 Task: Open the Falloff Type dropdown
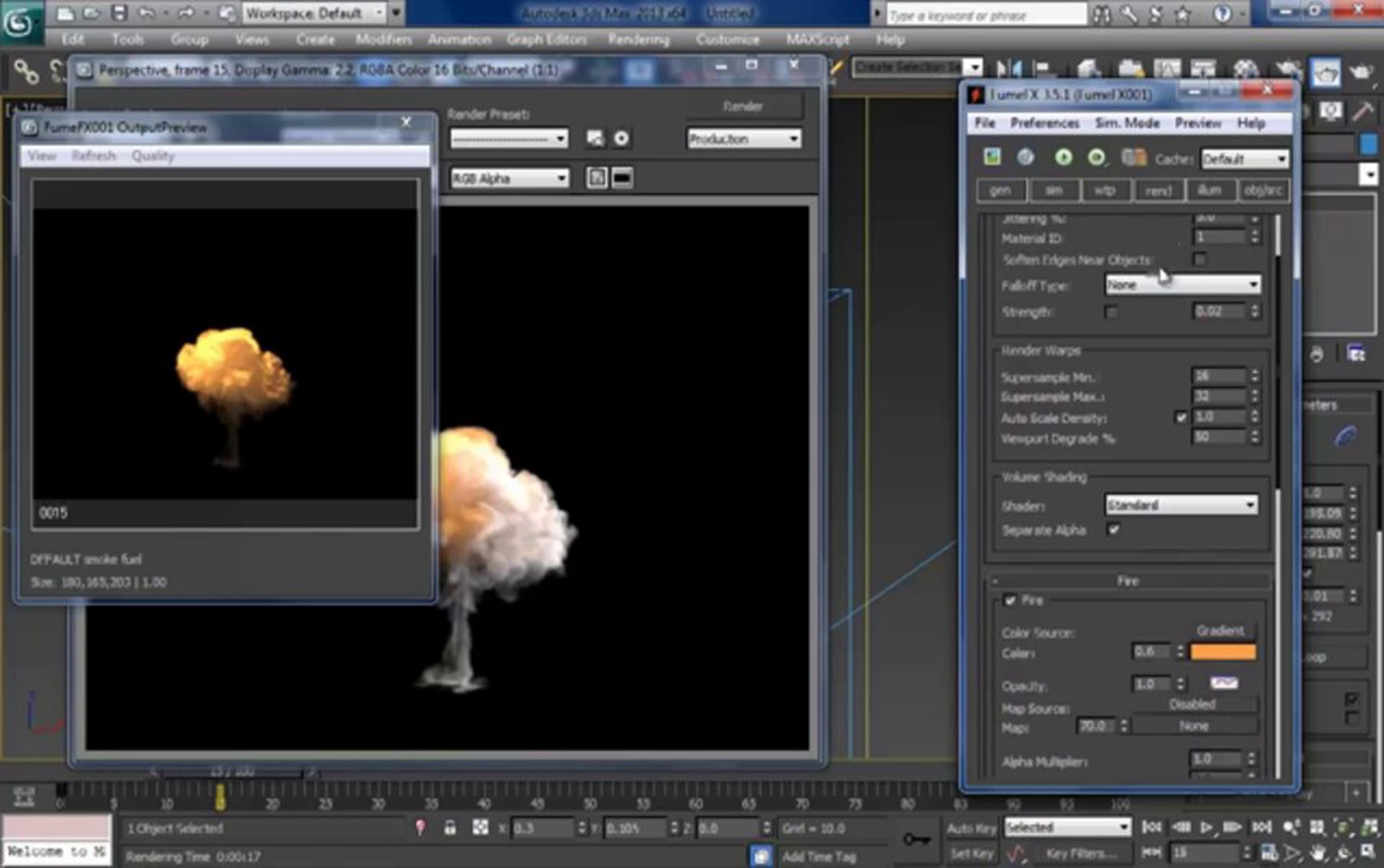pyautogui.click(x=1182, y=284)
